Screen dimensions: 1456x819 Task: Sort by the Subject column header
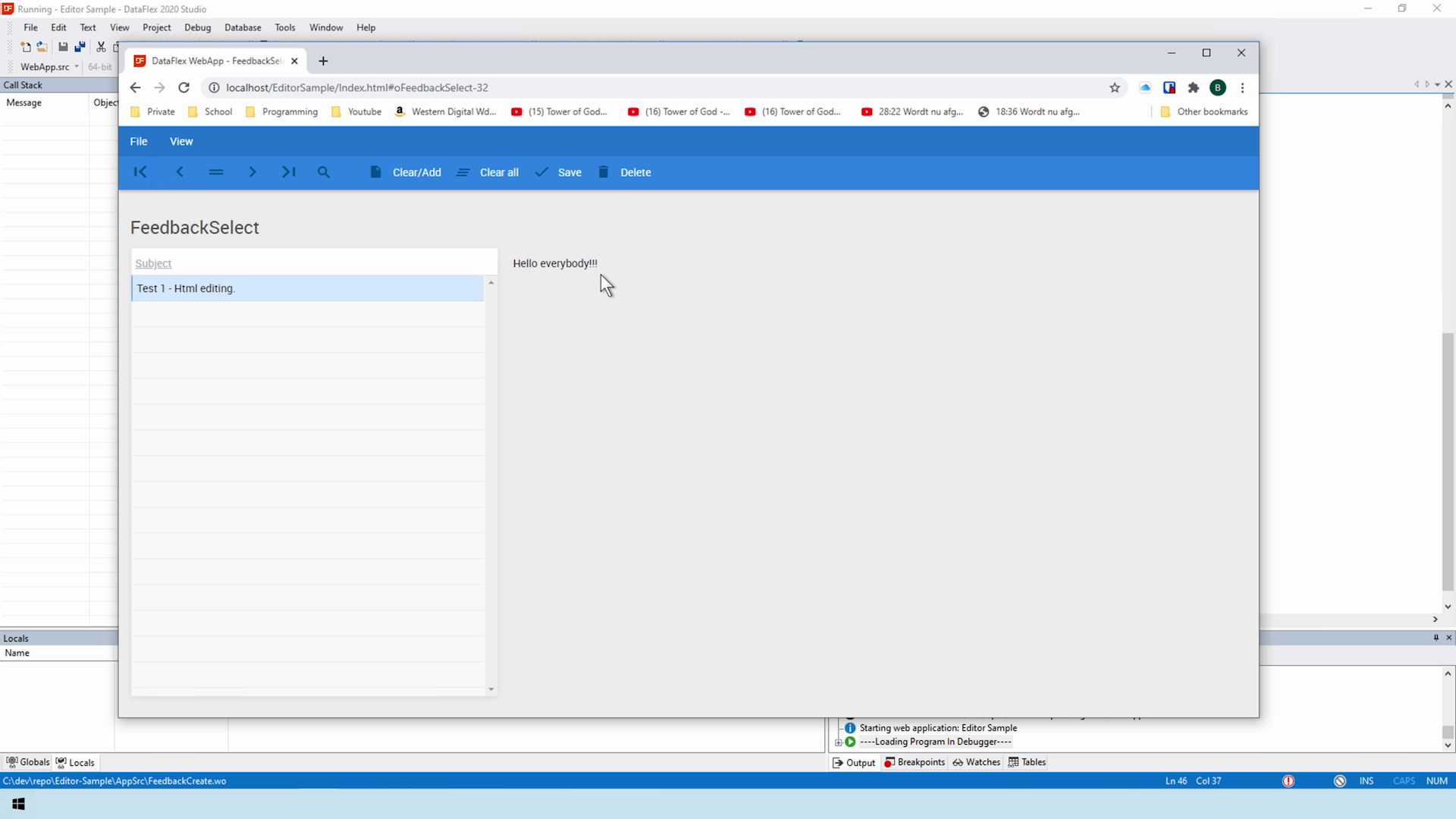tap(153, 263)
